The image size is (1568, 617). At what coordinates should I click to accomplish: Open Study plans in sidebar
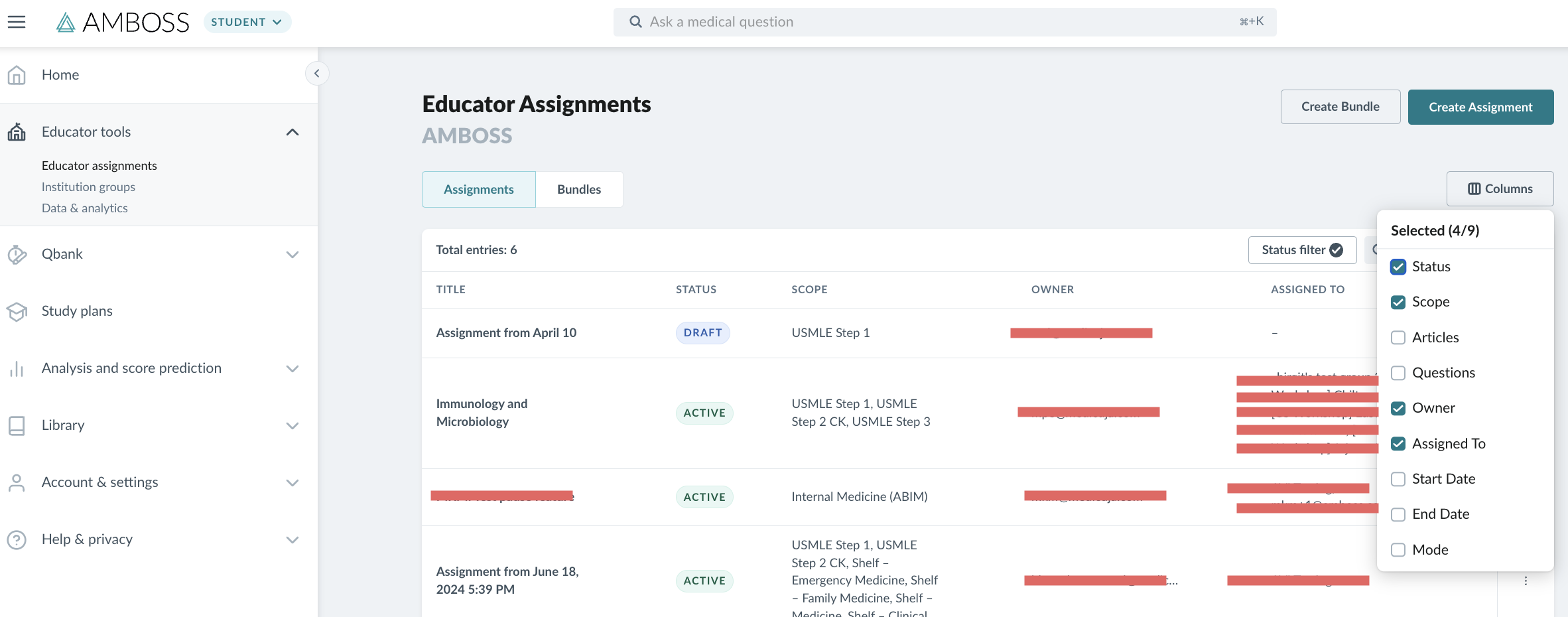coord(77,311)
